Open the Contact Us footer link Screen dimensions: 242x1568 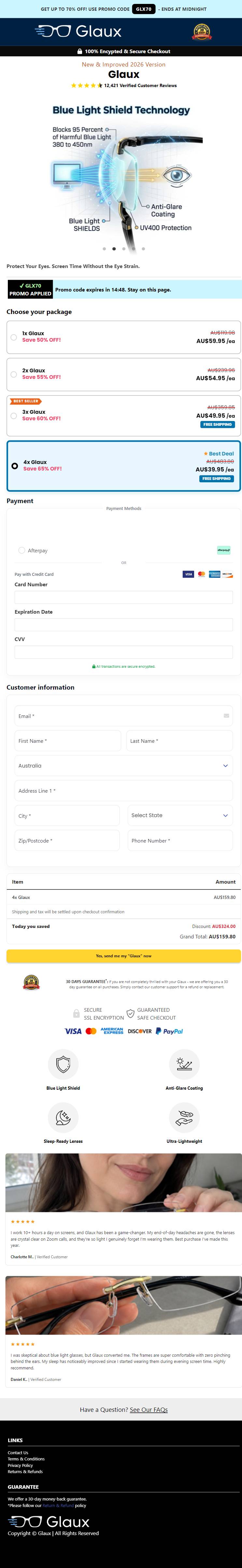pos(18,1453)
